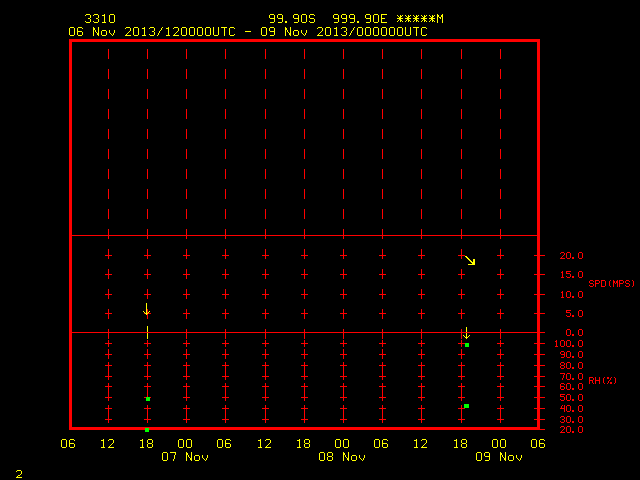Select the green RH point at 50.0 on 06 Nov 18
The width and height of the screenshot is (640, 480).
148,399
